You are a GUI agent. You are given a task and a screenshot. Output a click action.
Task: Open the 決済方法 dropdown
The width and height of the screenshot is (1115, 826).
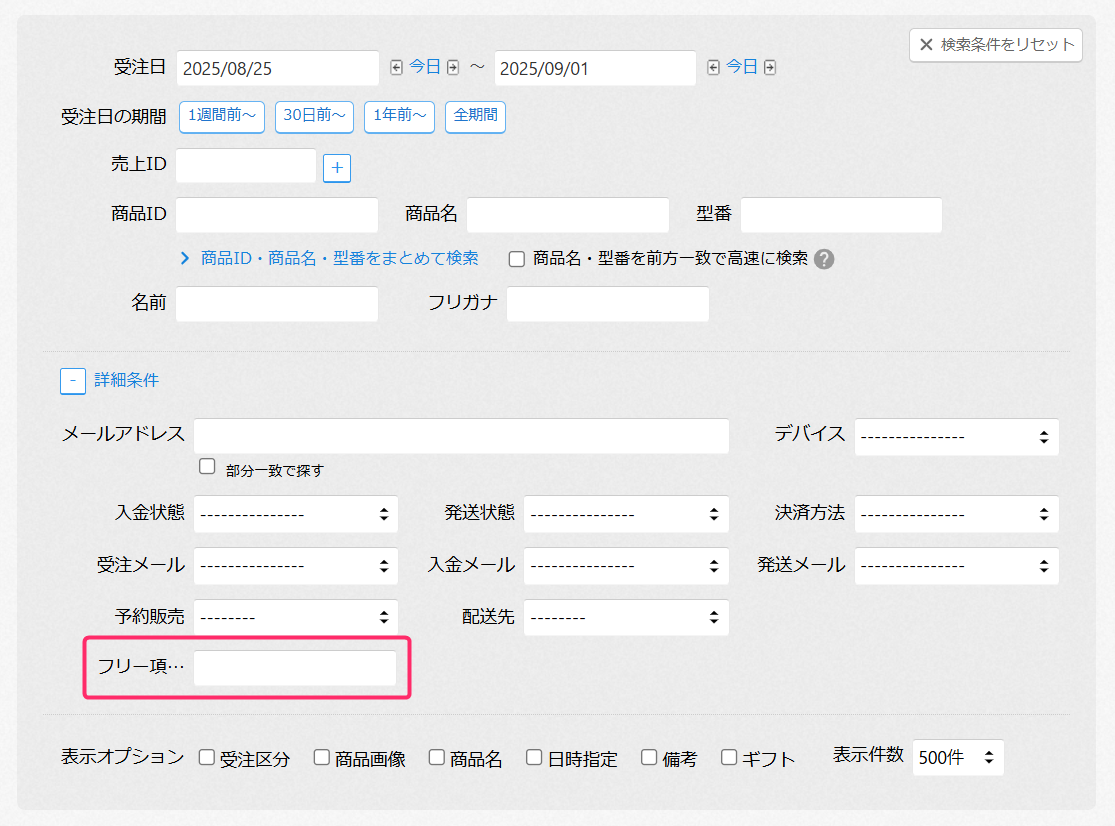pyautogui.click(x=956, y=514)
